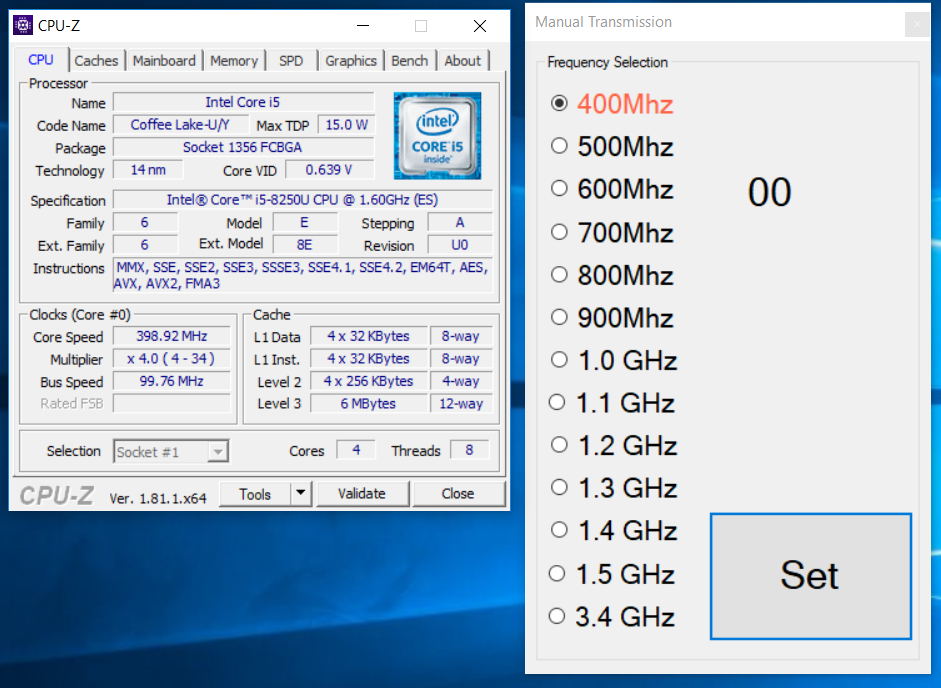Switch to the Caches tab

[x=96, y=61]
